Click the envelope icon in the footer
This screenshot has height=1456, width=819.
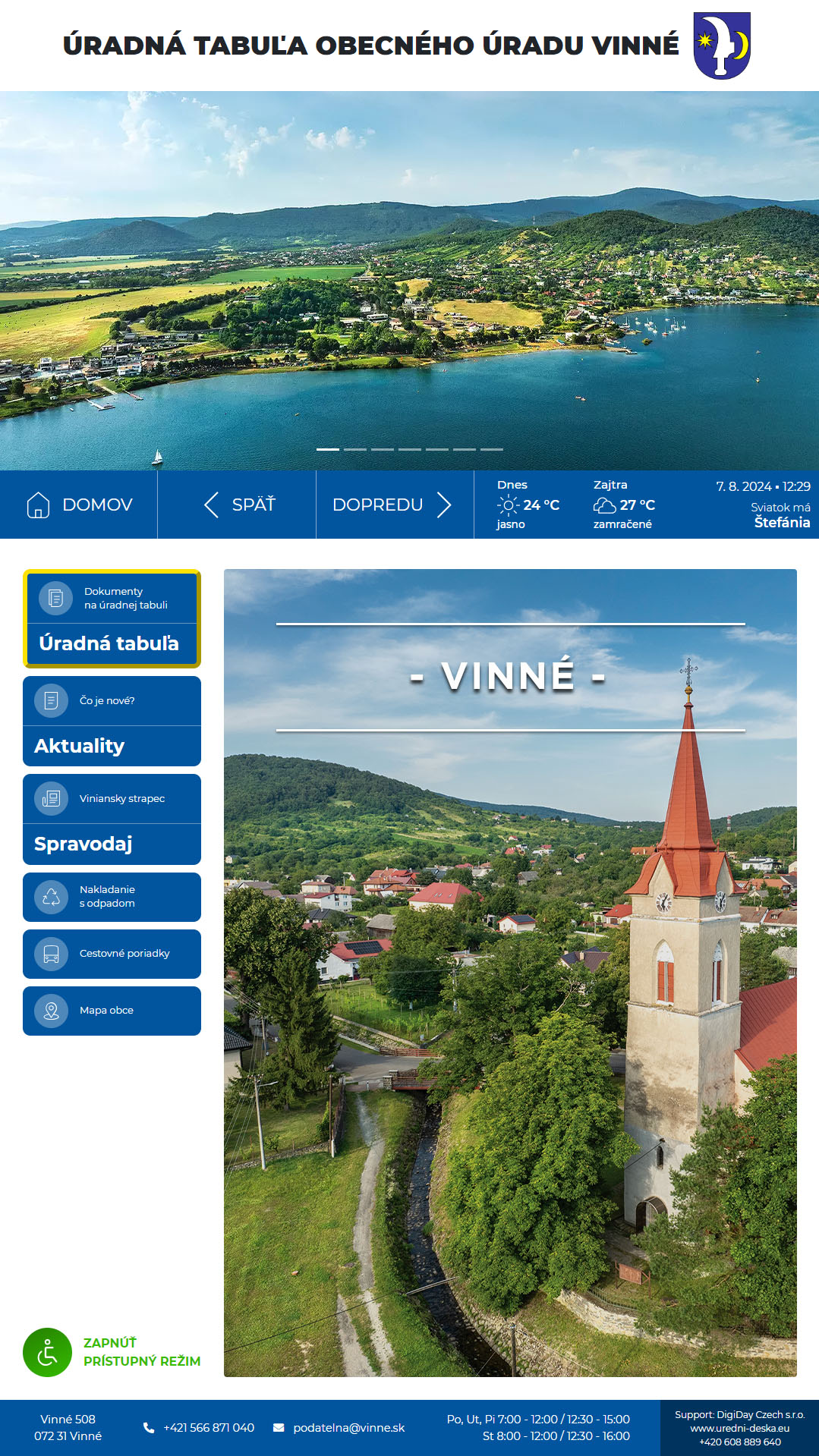(x=279, y=1428)
